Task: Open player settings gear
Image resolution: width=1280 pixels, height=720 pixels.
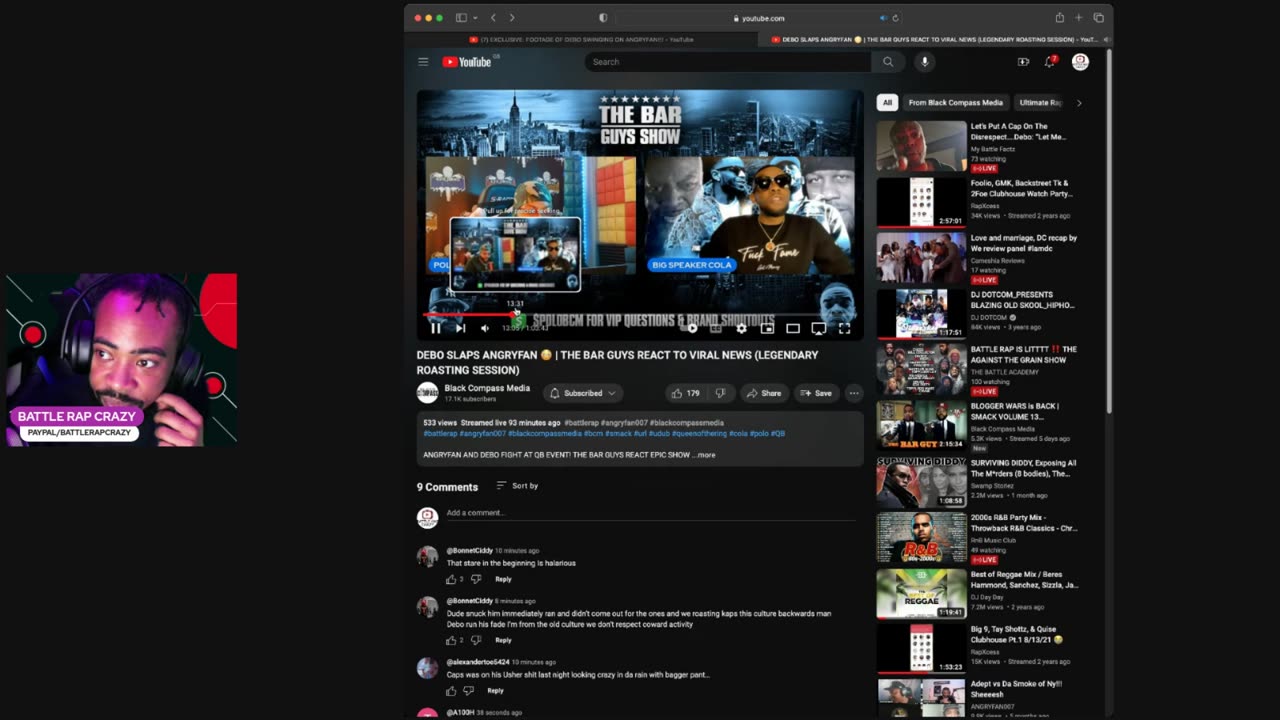Action: coord(741,328)
